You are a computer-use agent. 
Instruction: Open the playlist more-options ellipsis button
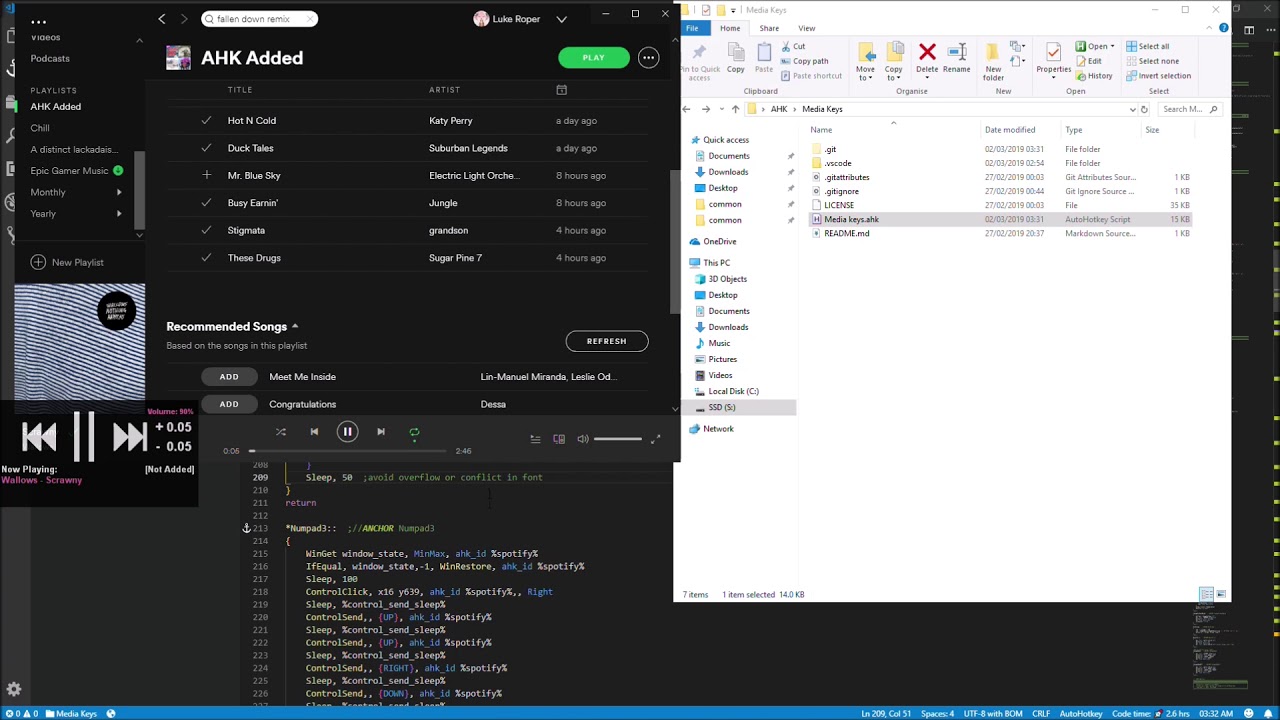(648, 58)
